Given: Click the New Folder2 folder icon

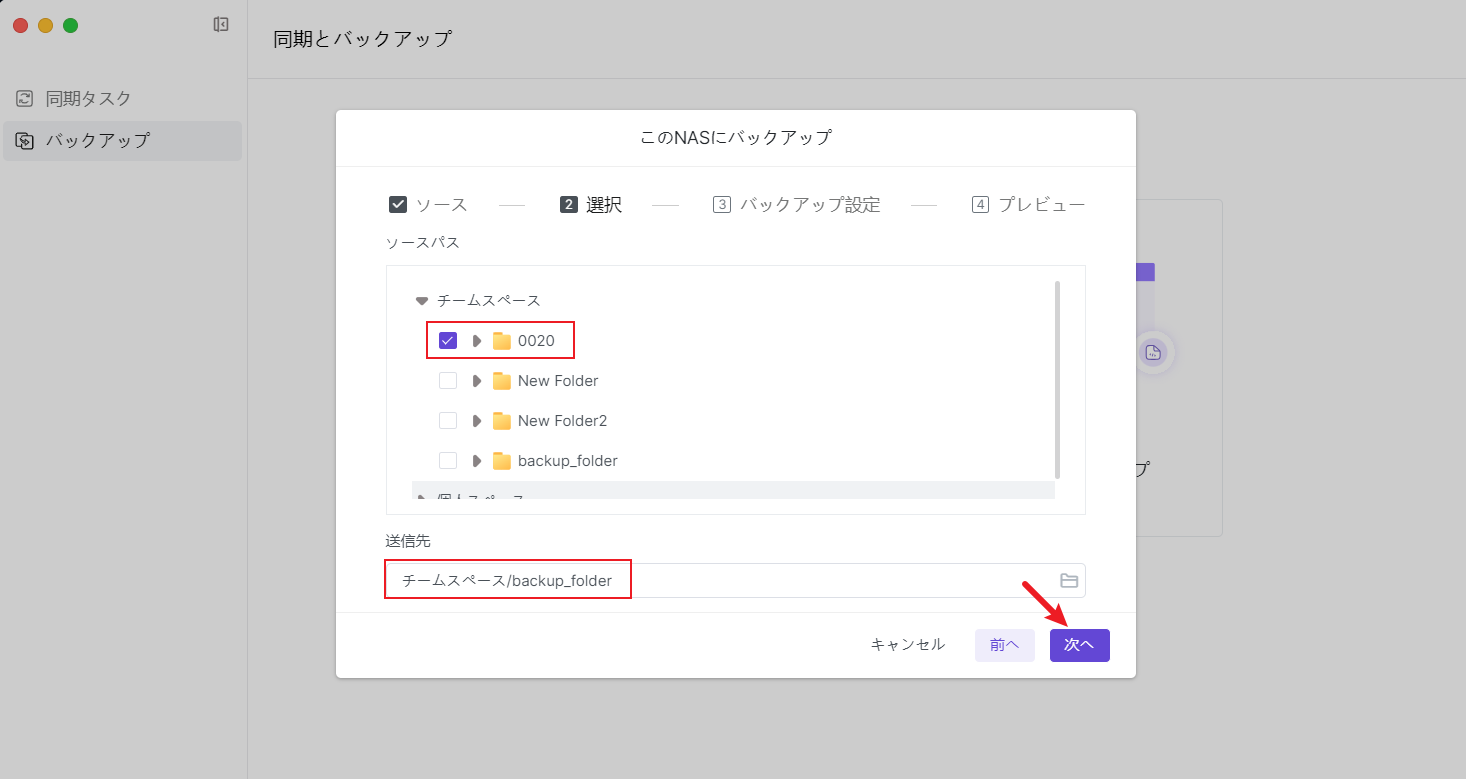Looking at the screenshot, I should point(502,421).
